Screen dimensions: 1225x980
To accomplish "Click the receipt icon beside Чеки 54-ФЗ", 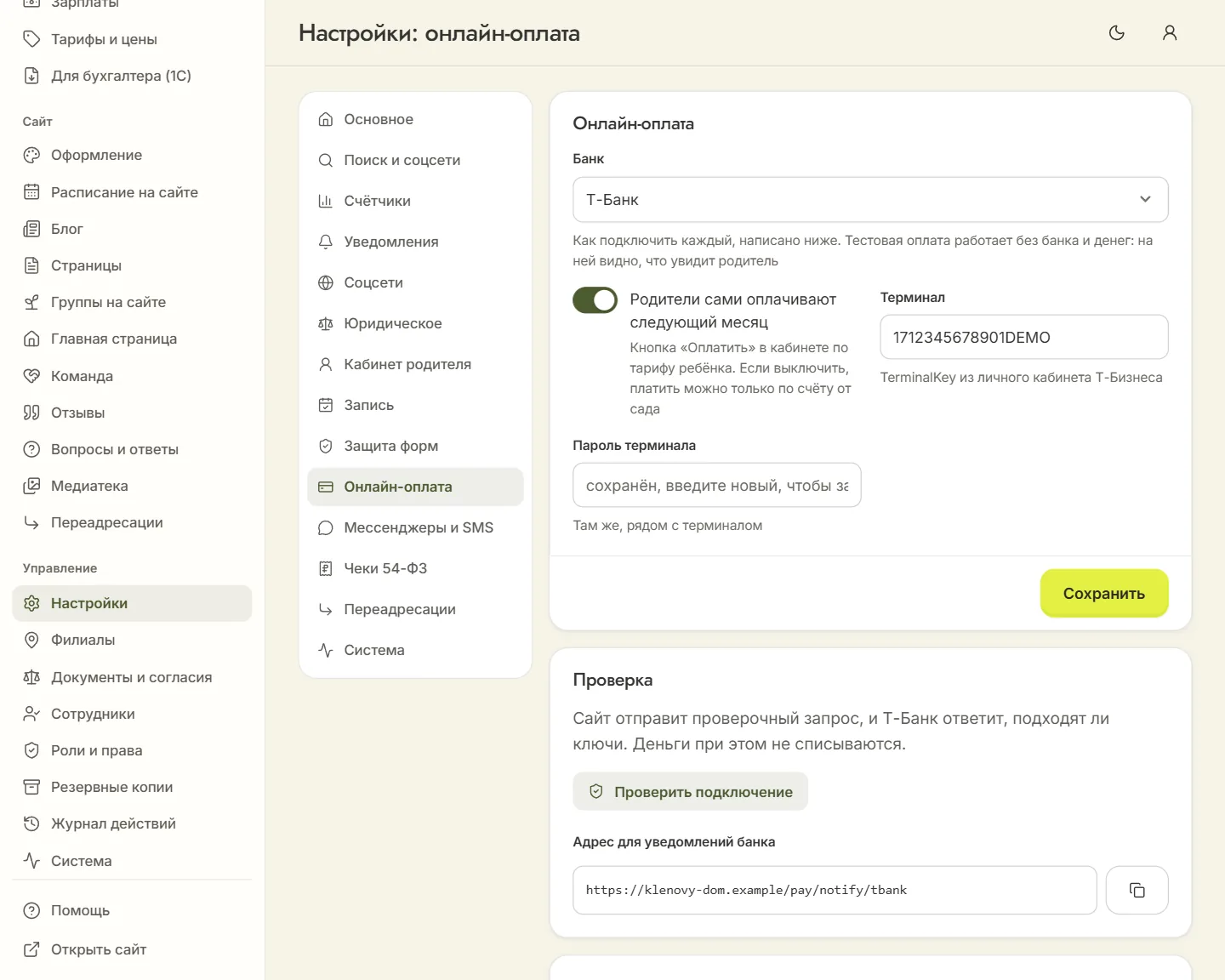I will (x=325, y=568).
